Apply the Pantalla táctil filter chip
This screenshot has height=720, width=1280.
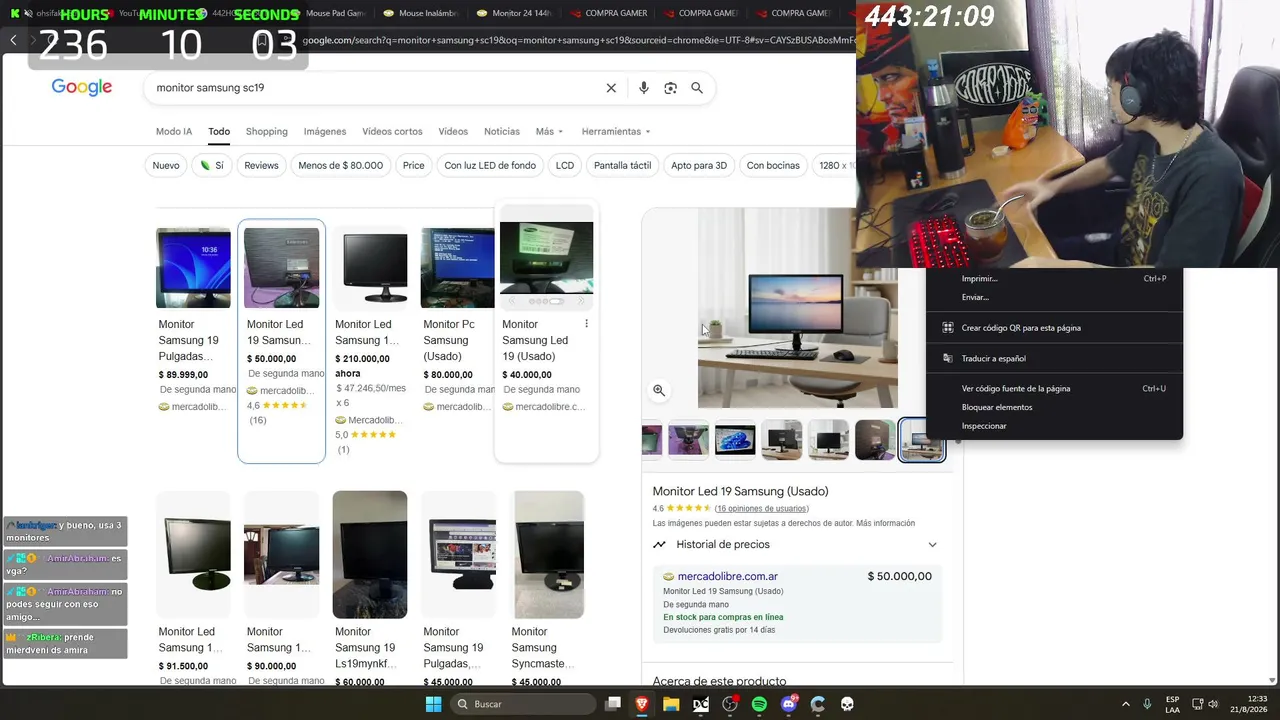[x=622, y=166]
